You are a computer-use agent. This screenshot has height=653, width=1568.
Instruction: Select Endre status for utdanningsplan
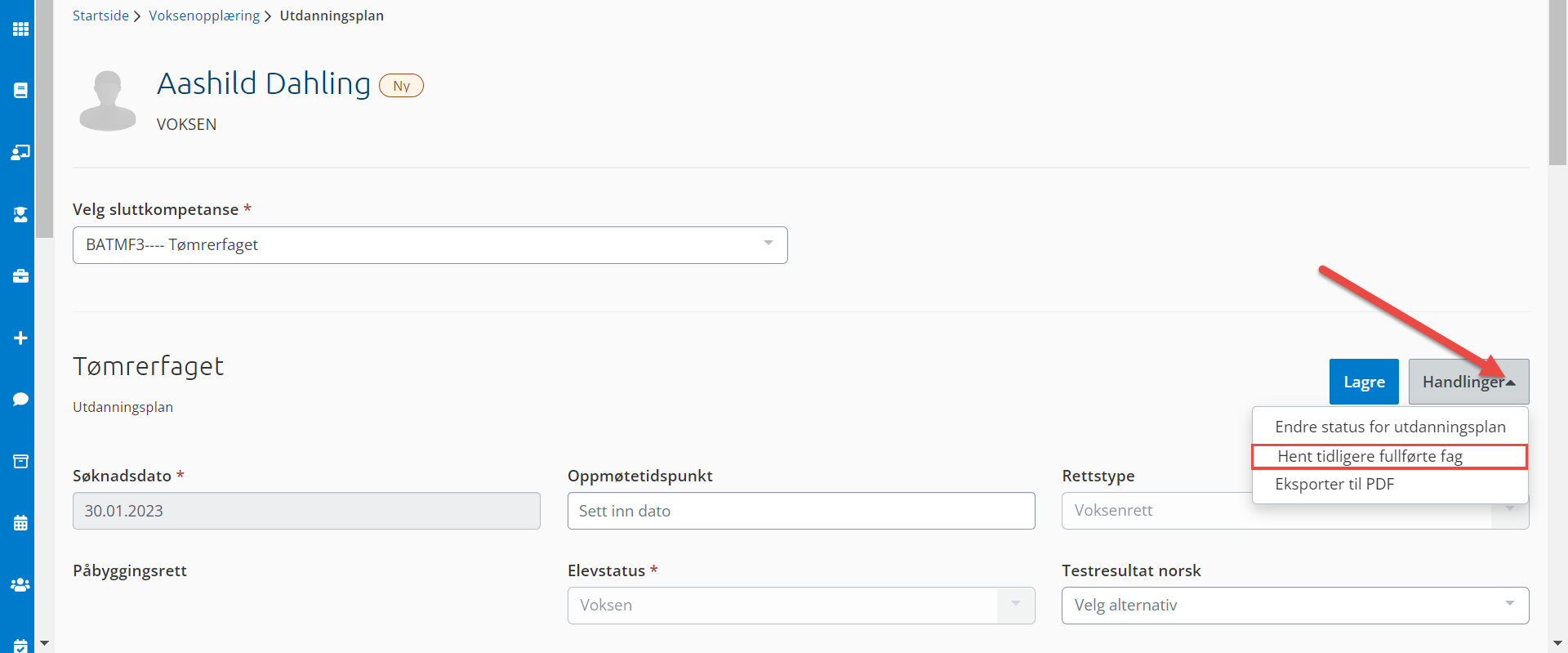pos(1390,427)
